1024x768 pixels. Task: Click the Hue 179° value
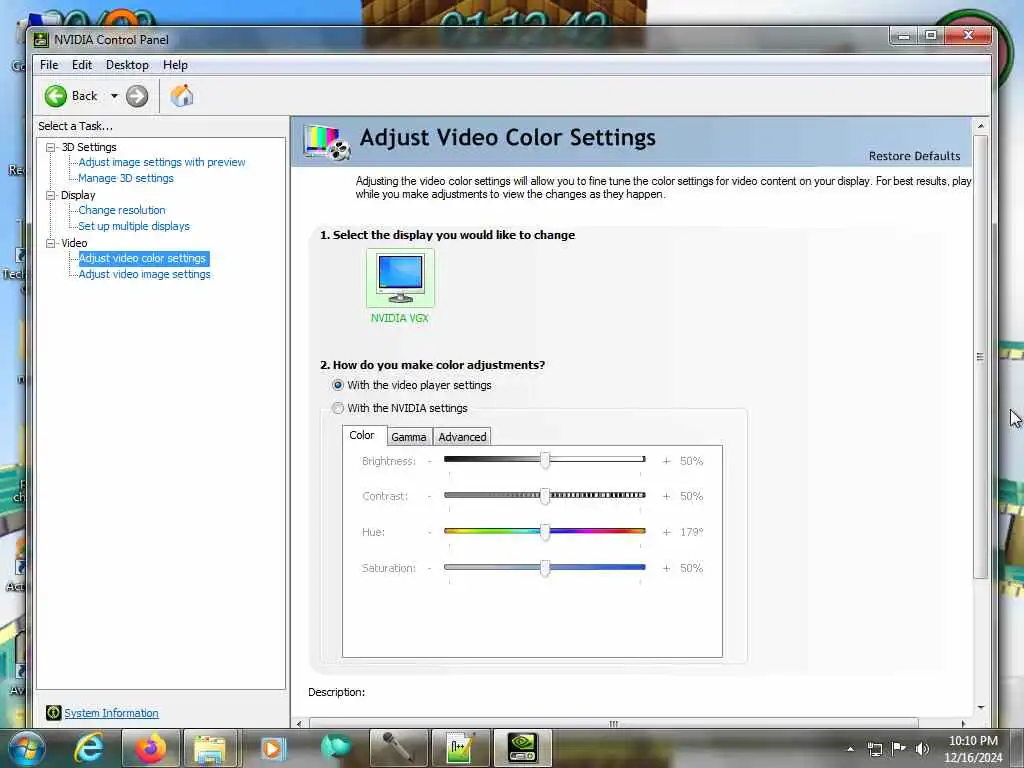click(x=692, y=532)
